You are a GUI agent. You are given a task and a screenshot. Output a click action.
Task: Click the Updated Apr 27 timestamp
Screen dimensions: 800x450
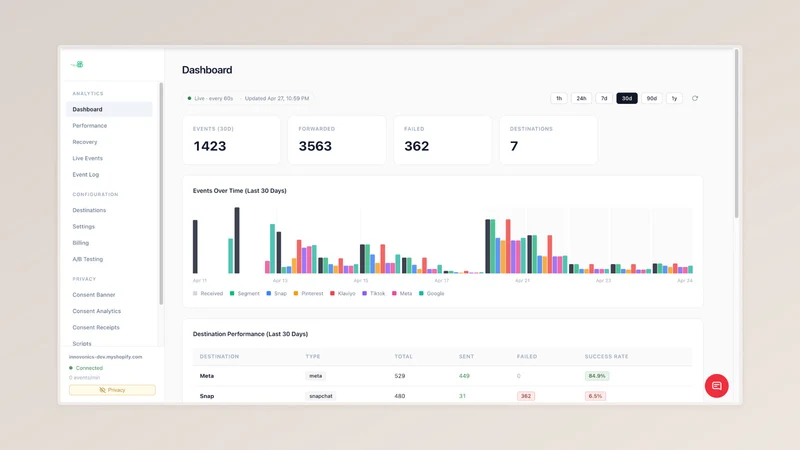277,98
